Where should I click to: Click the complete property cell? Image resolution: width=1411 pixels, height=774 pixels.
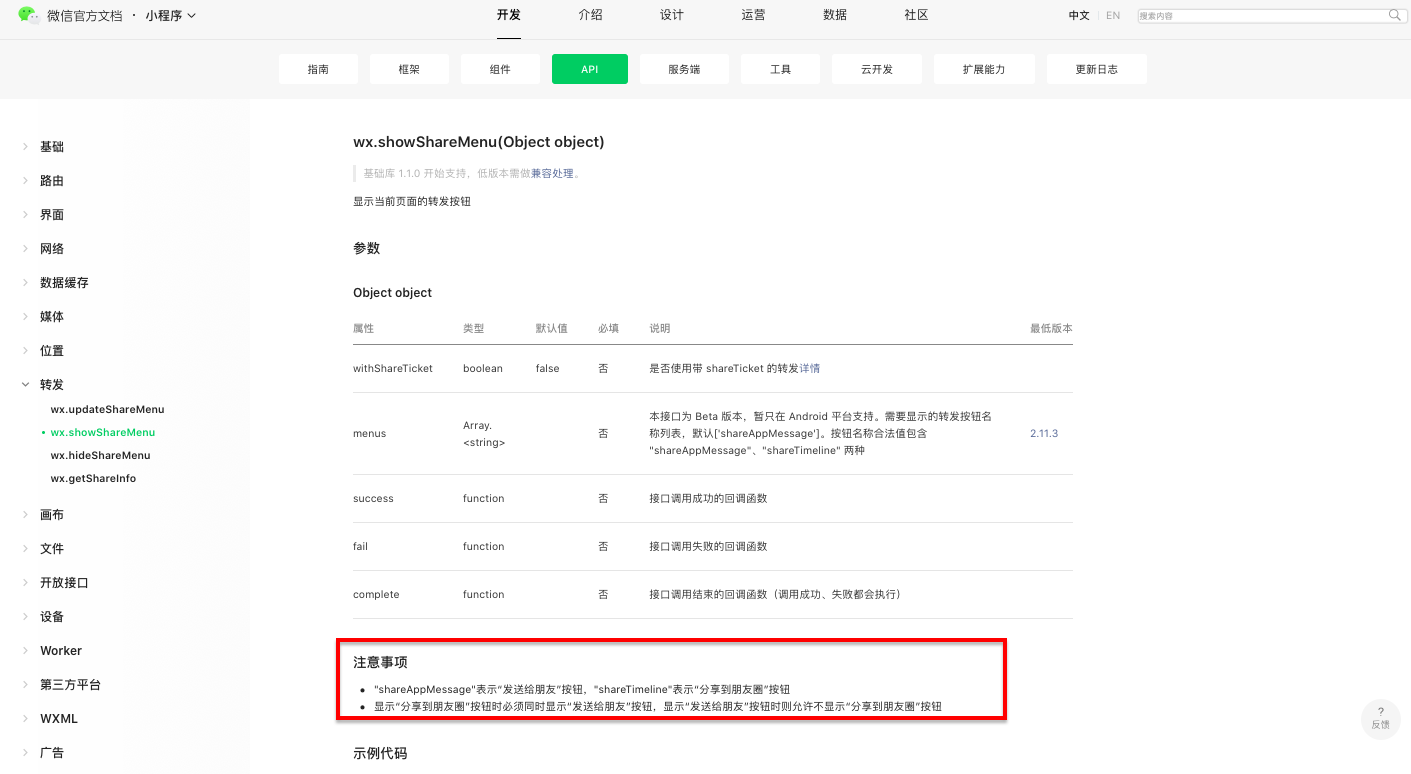(x=376, y=594)
